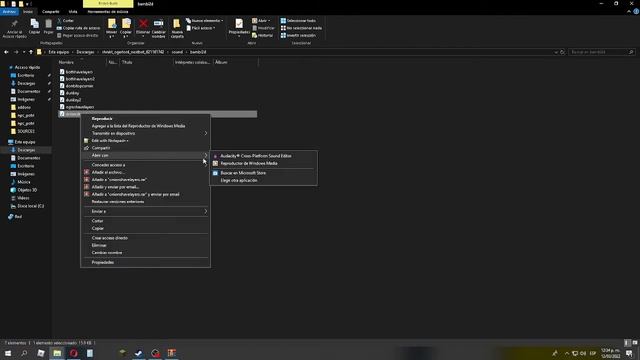
Task: Click the Back navigation arrow
Action: point(6,52)
